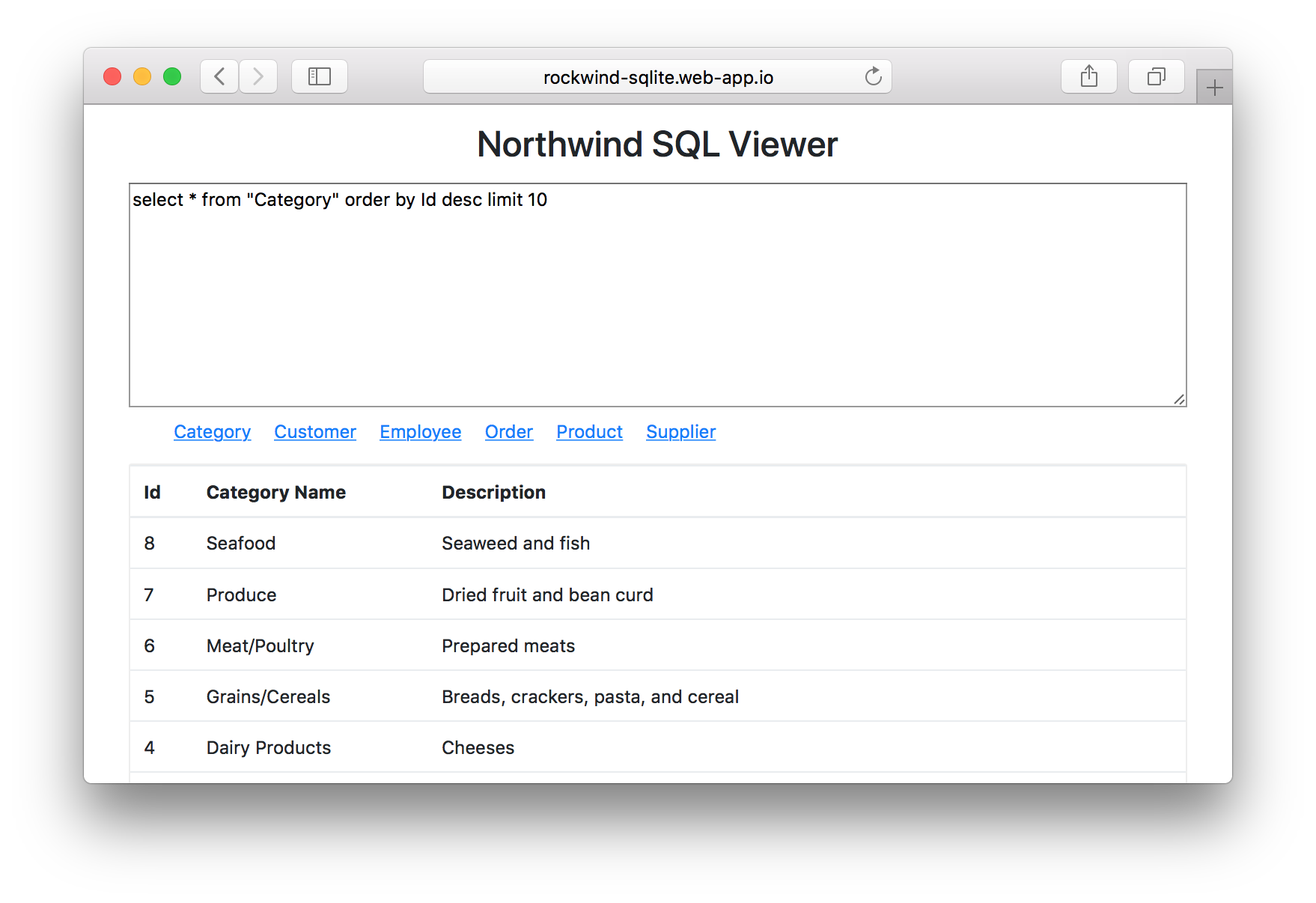
Task: Open the Product table link
Action: click(x=590, y=432)
